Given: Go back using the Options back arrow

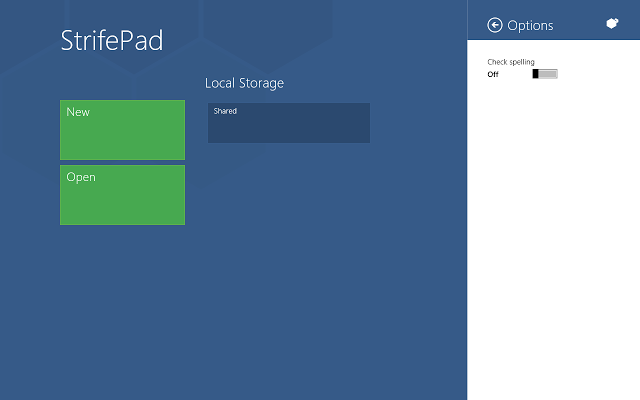Looking at the screenshot, I should tap(495, 25).
